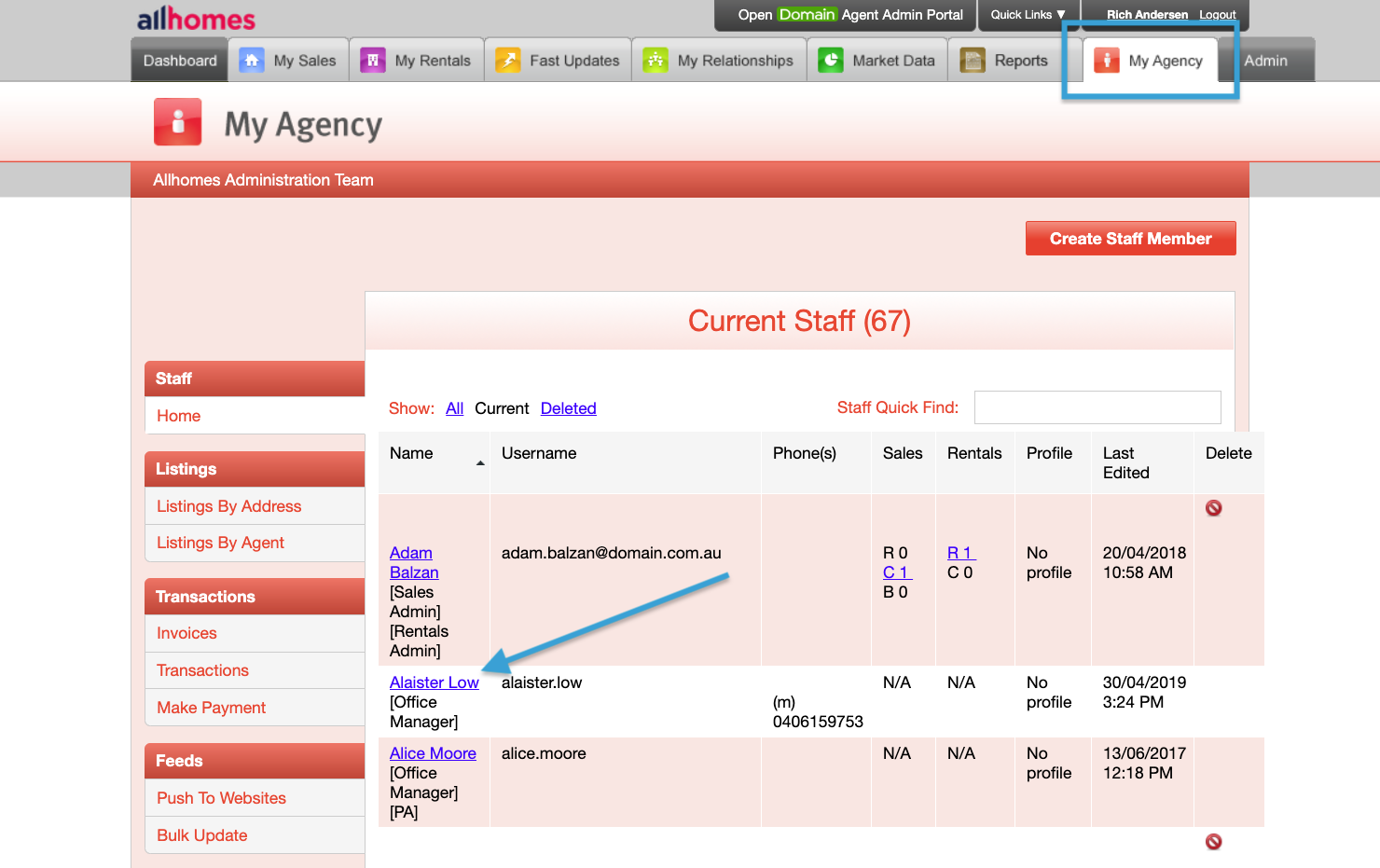Click the Reports clipboard icon
Screen dimensions: 1380x868
[x=973, y=59]
